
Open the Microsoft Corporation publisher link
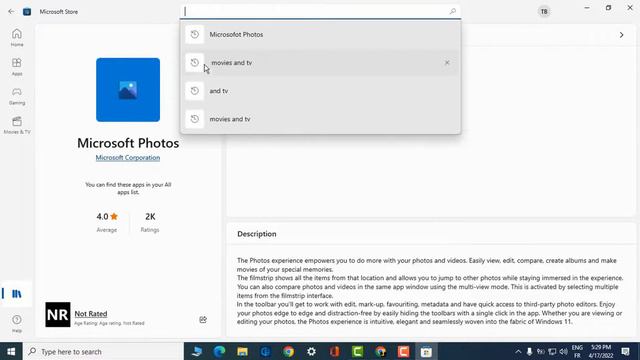click(128, 158)
